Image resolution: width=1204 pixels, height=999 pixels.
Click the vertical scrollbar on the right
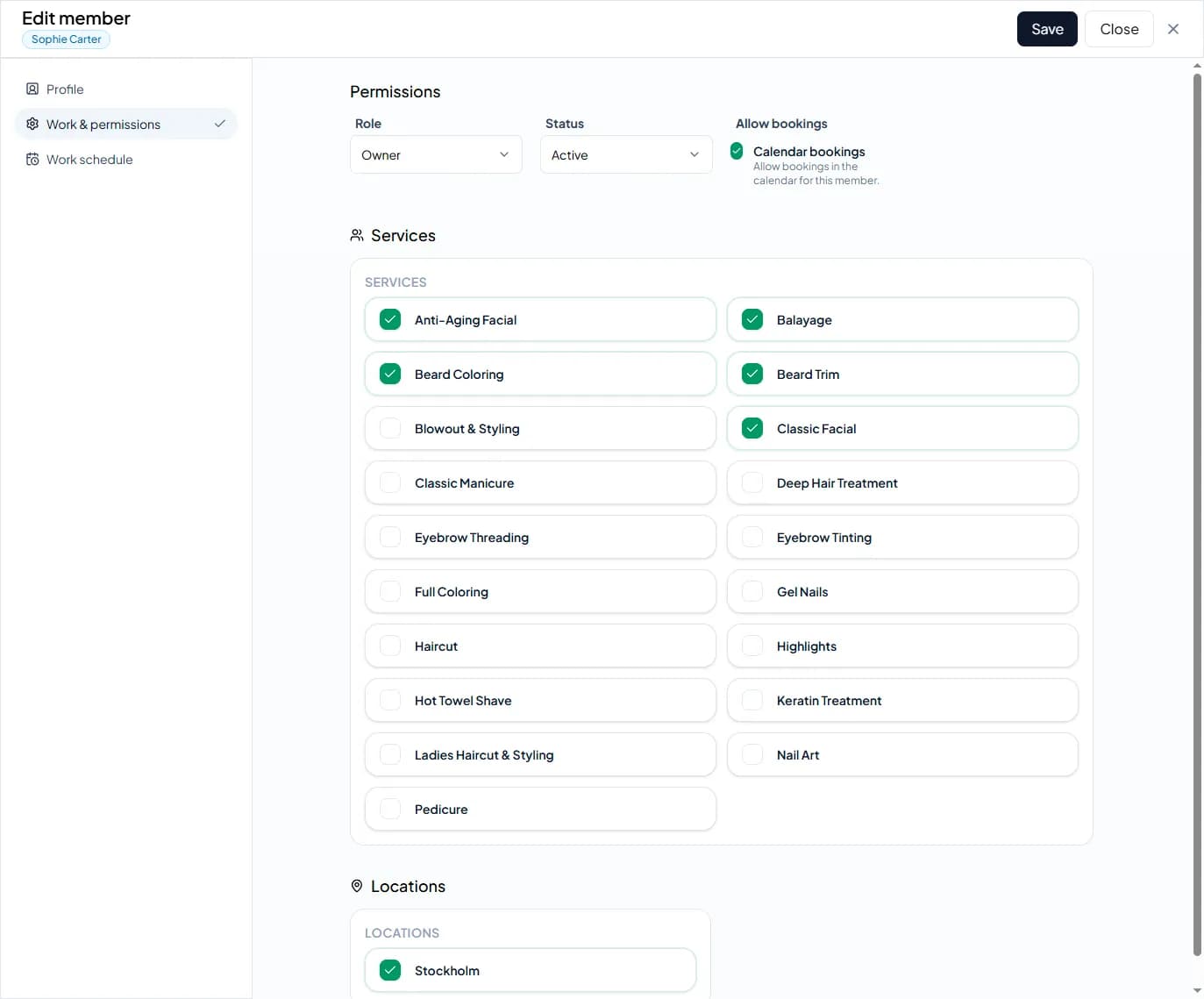pos(1196,526)
